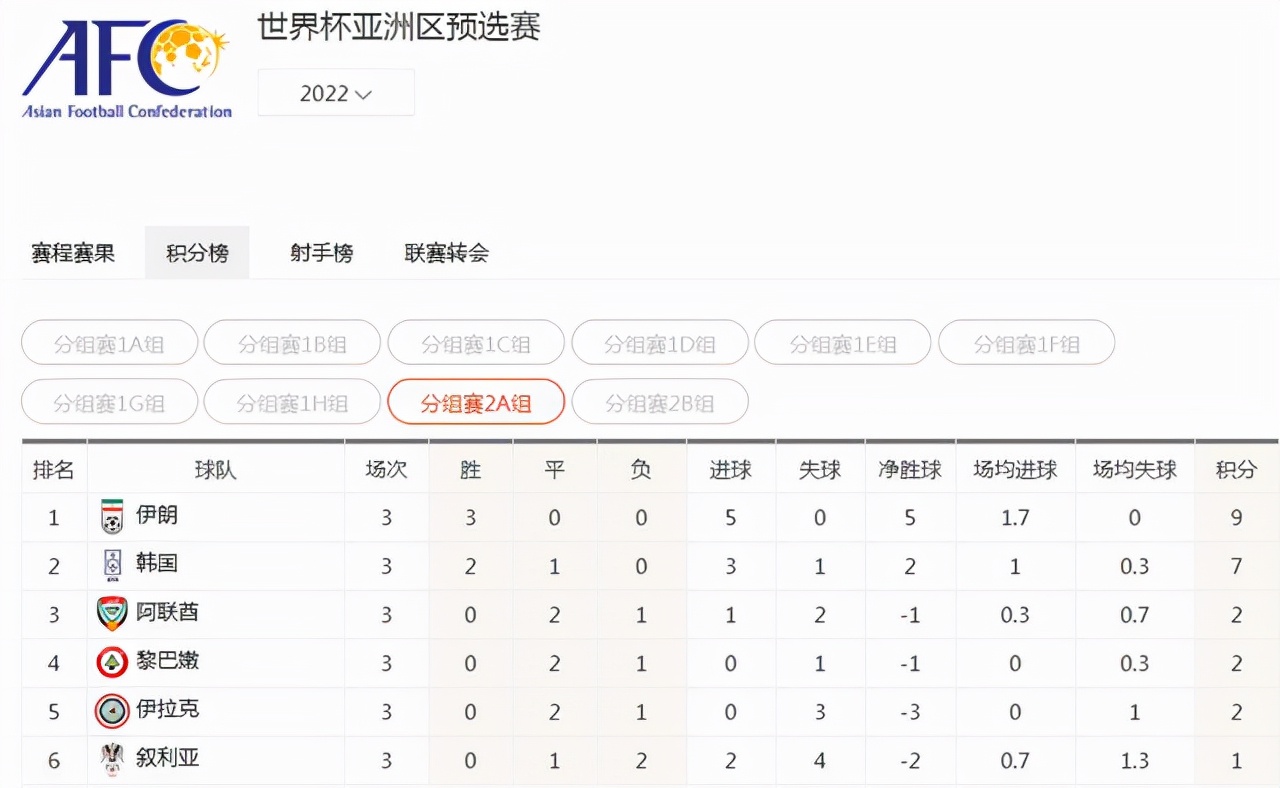
Task: Click Iraq's -3 goal difference value
Action: coord(910,712)
